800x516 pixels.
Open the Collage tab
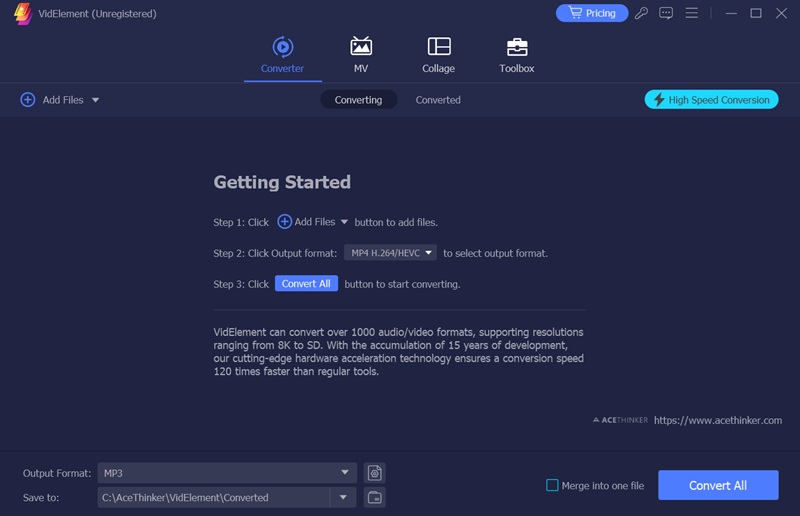pyautogui.click(x=438, y=55)
